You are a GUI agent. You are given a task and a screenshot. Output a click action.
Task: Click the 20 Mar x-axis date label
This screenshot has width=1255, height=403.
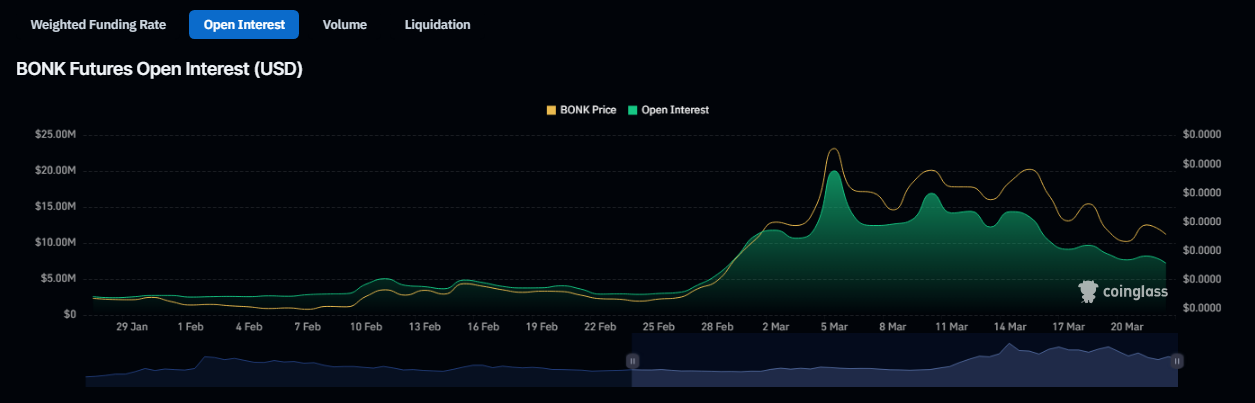coord(1127,327)
